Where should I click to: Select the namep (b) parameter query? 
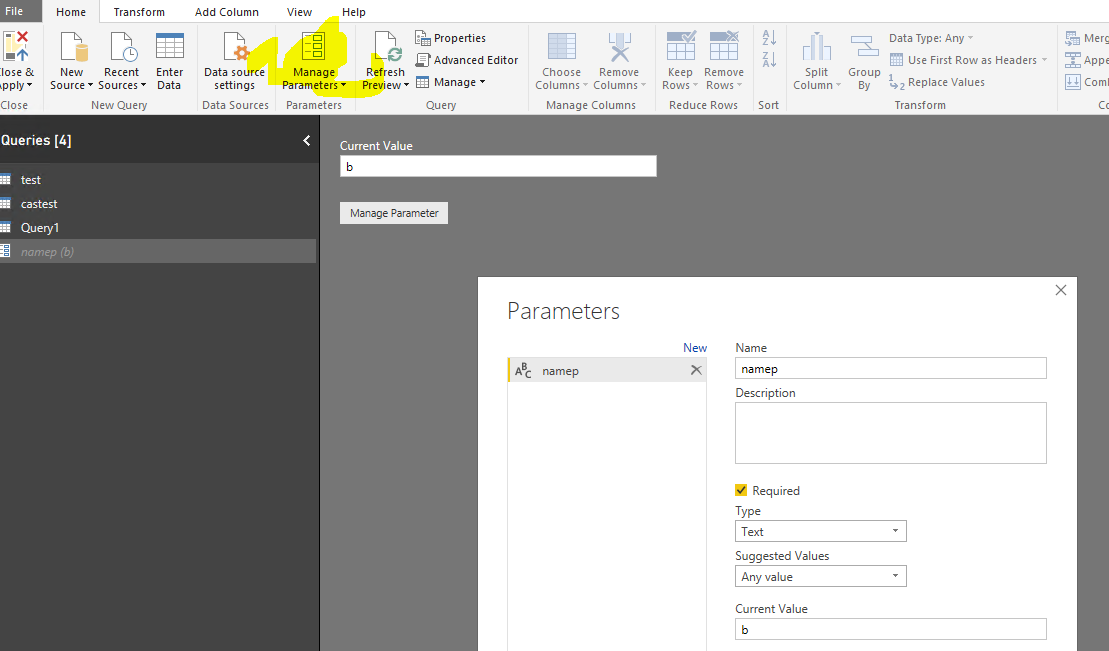pos(158,252)
